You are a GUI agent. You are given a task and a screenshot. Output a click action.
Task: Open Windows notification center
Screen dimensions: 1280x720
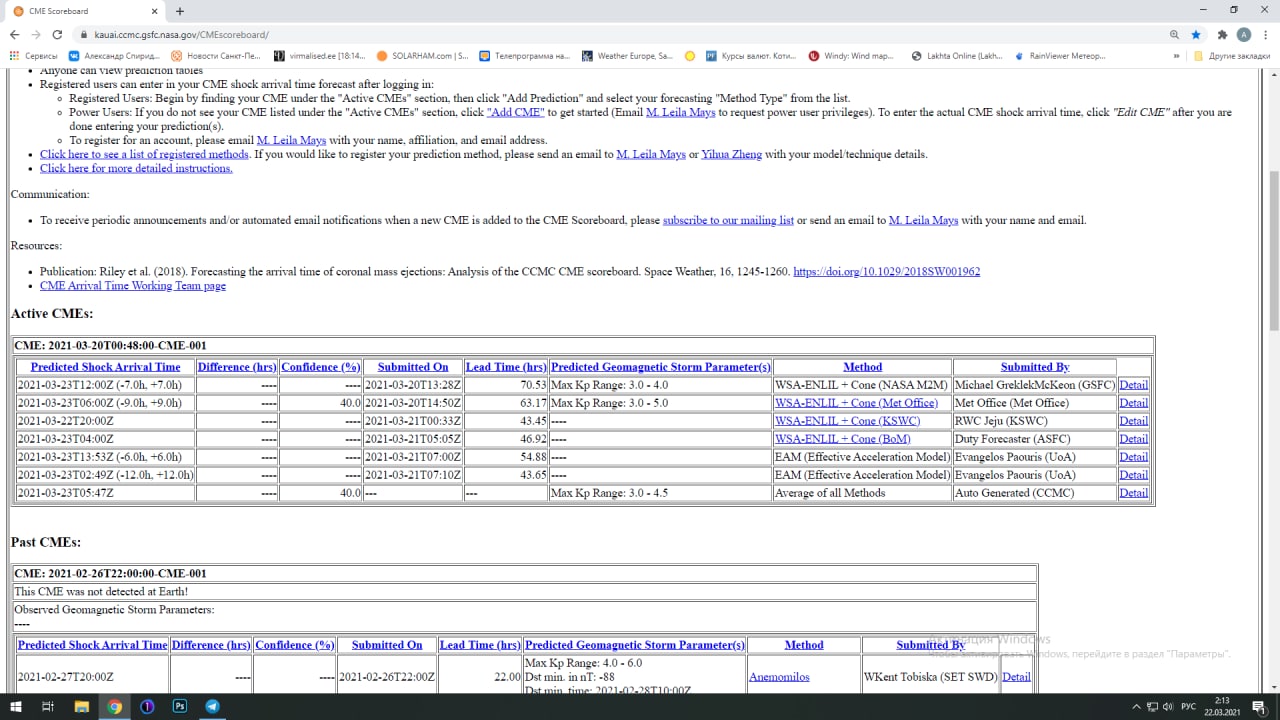coord(1261,706)
